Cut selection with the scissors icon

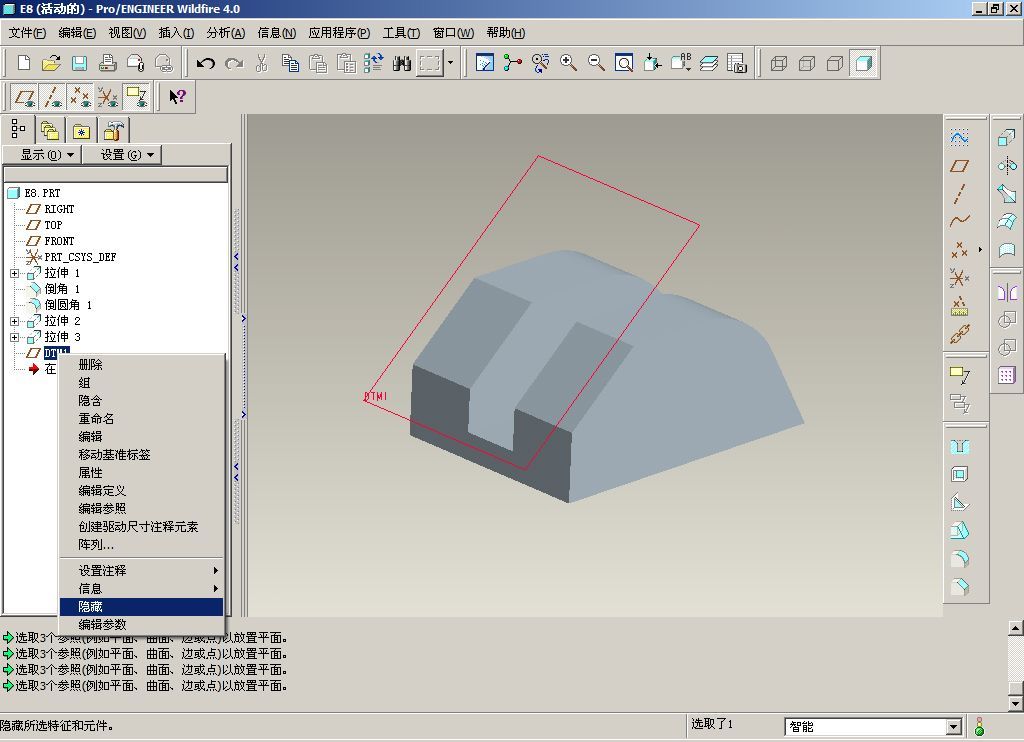click(262, 63)
